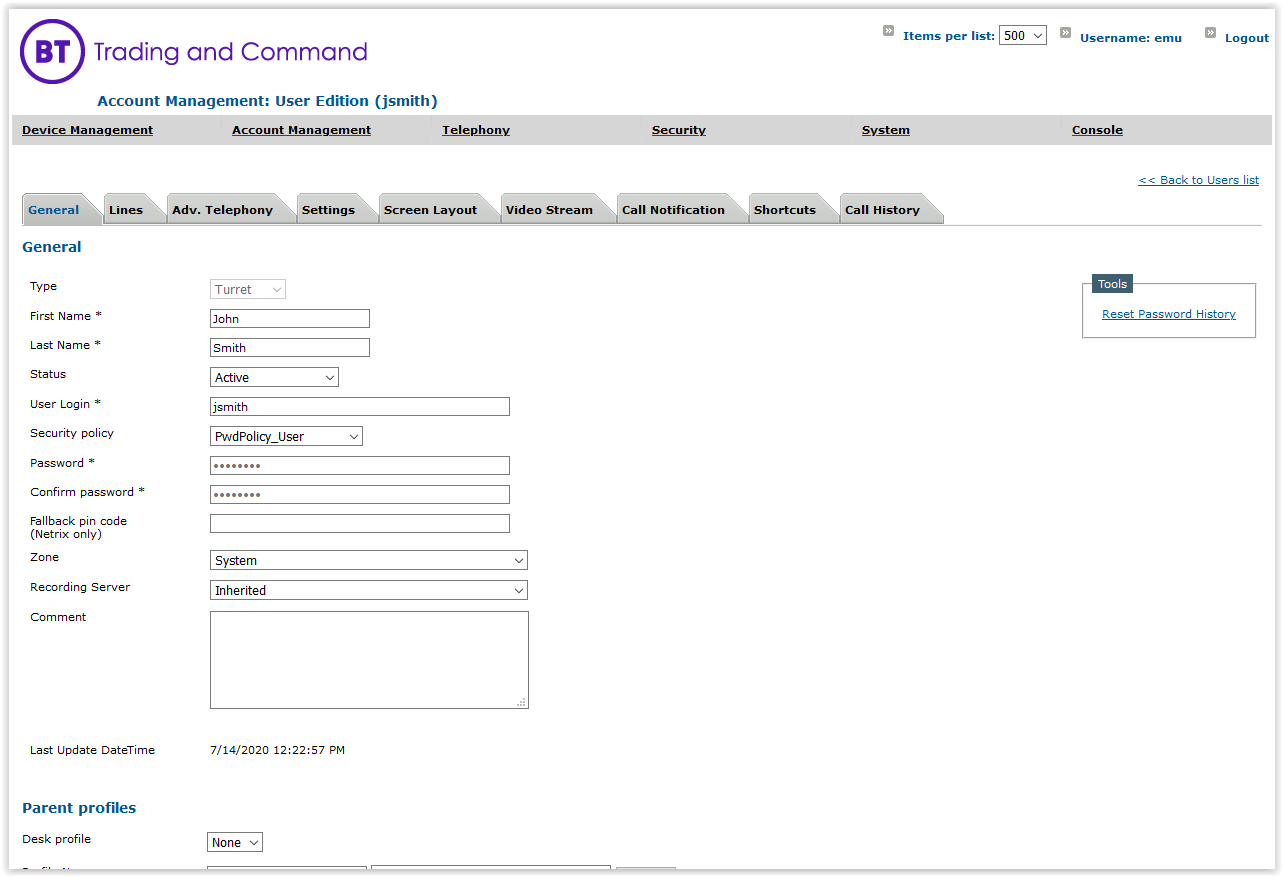Click the BT logo icon
The height and width of the screenshot is (877, 1283).
point(52,52)
